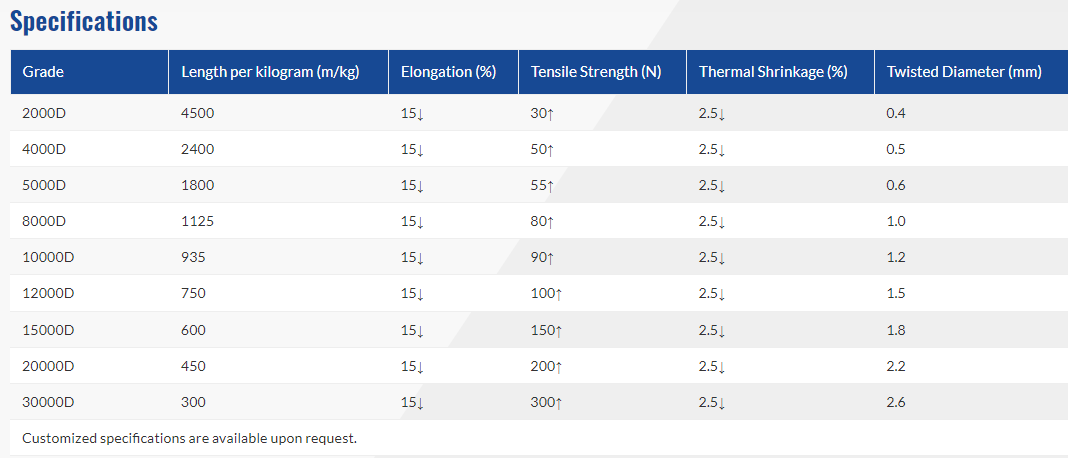This screenshot has width=1068, height=458.
Task: Select the Twisted Diameter (mm) header
Action: click(x=964, y=72)
